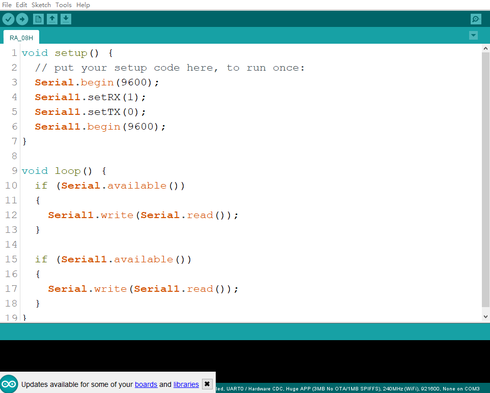Select the RA_08H sketch tab
Viewport: 490px width, 393px height.
[21, 38]
